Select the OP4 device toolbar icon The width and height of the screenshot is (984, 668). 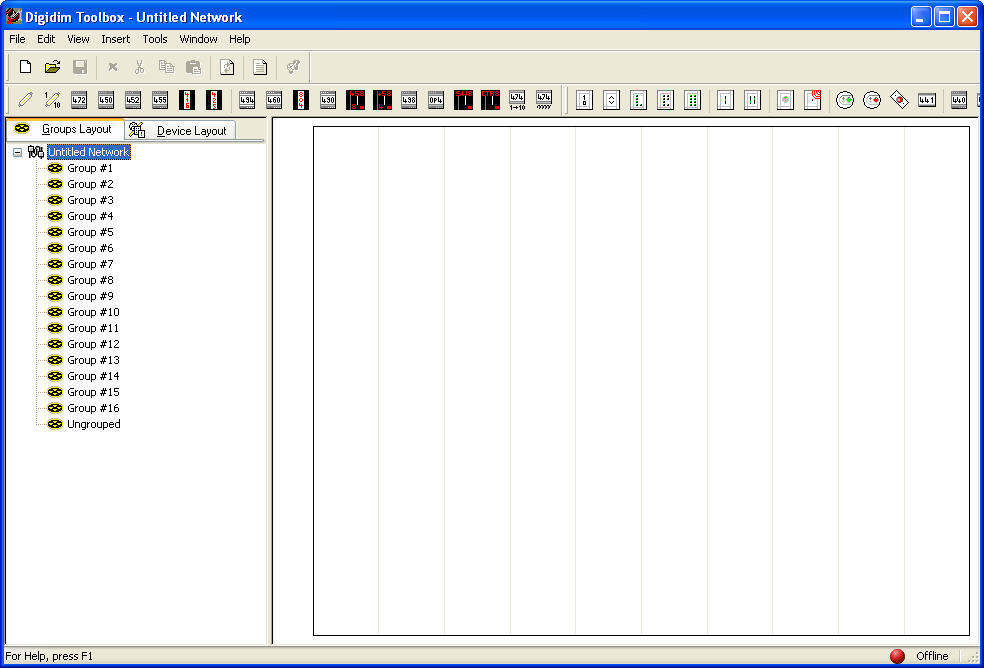(x=436, y=100)
